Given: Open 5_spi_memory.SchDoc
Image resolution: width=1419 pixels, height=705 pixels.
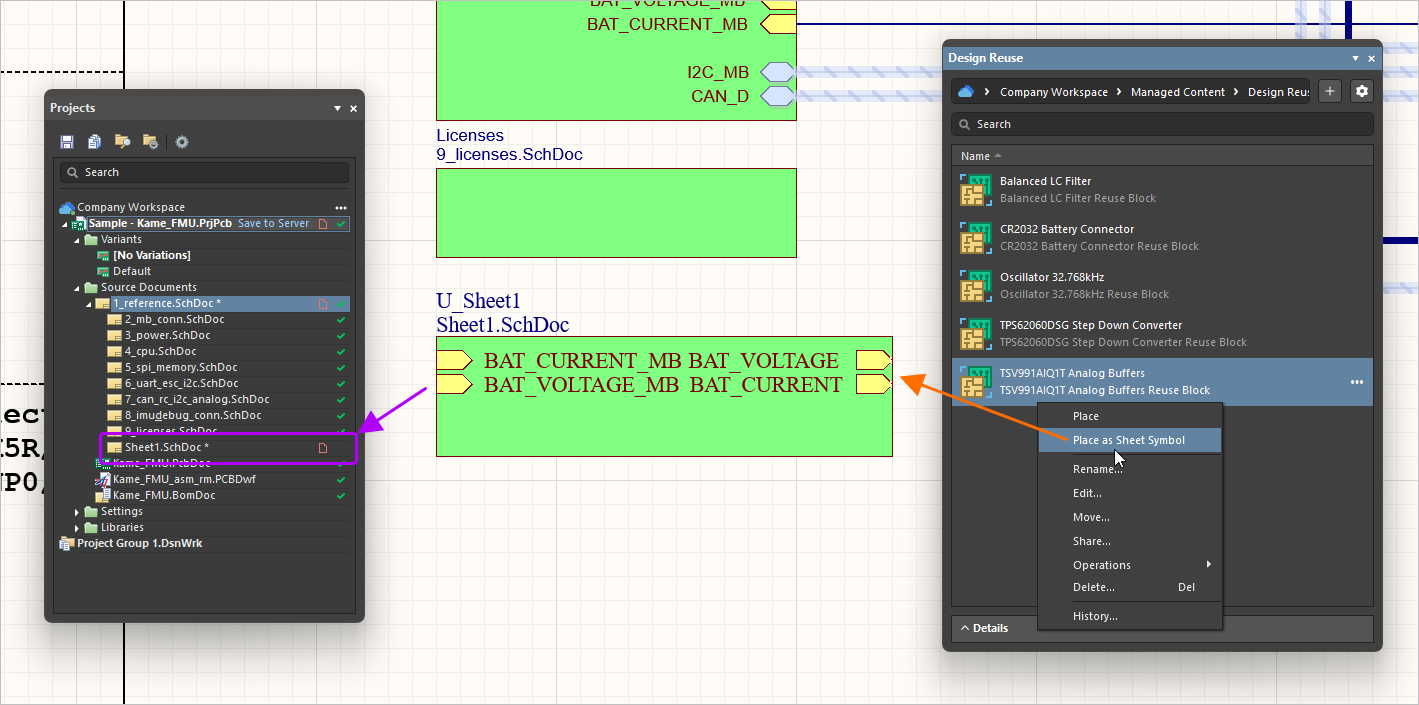Looking at the screenshot, I should [x=181, y=367].
